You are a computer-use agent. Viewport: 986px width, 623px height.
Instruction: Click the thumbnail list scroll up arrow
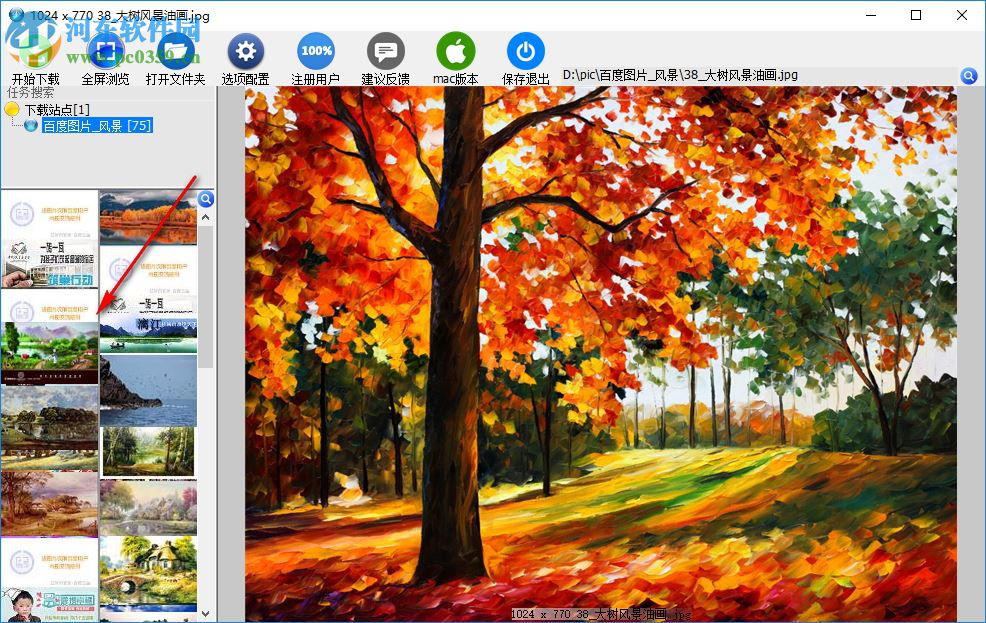[206, 218]
